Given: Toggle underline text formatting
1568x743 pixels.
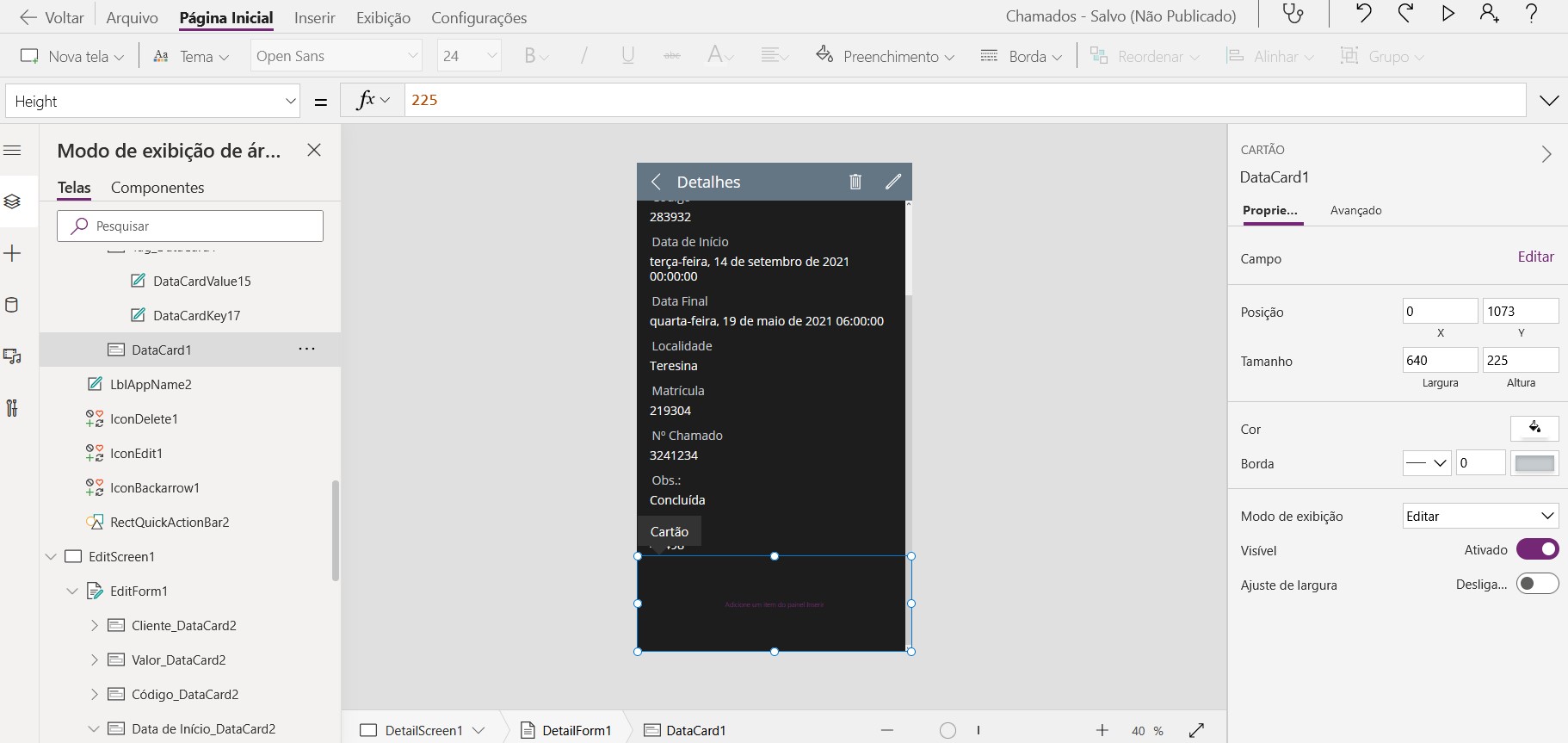Looking at the screenshot, I should point(628,56).
